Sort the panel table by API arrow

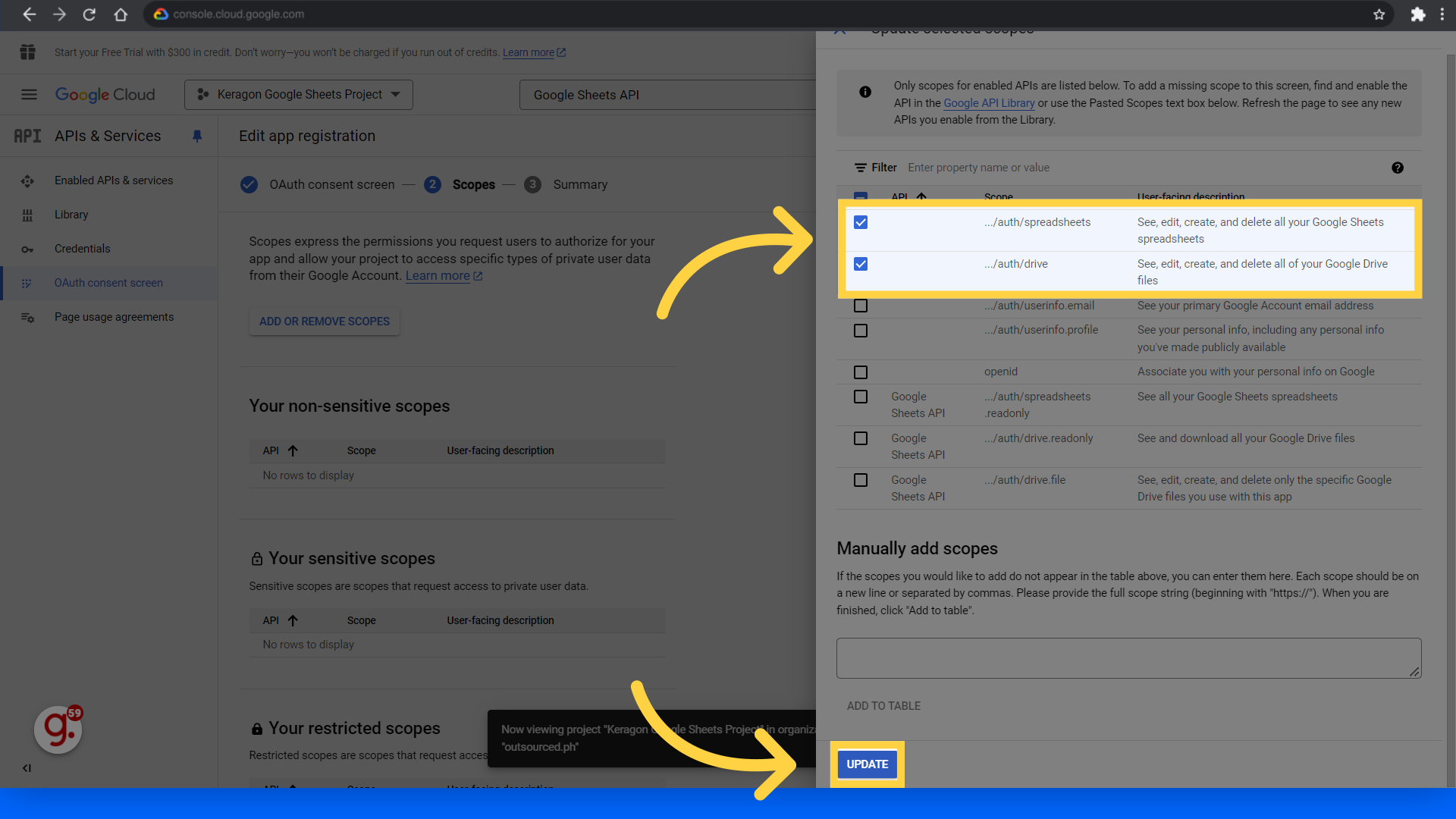pos(921,196)
